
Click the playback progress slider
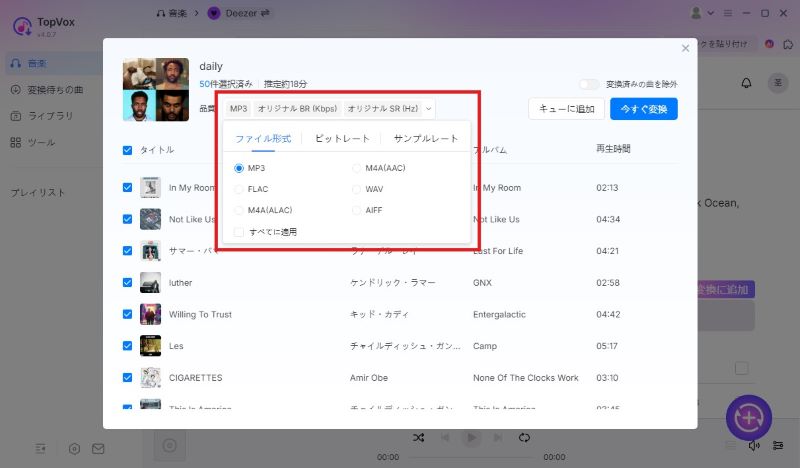pyautogui.click(x=471, y=457)
